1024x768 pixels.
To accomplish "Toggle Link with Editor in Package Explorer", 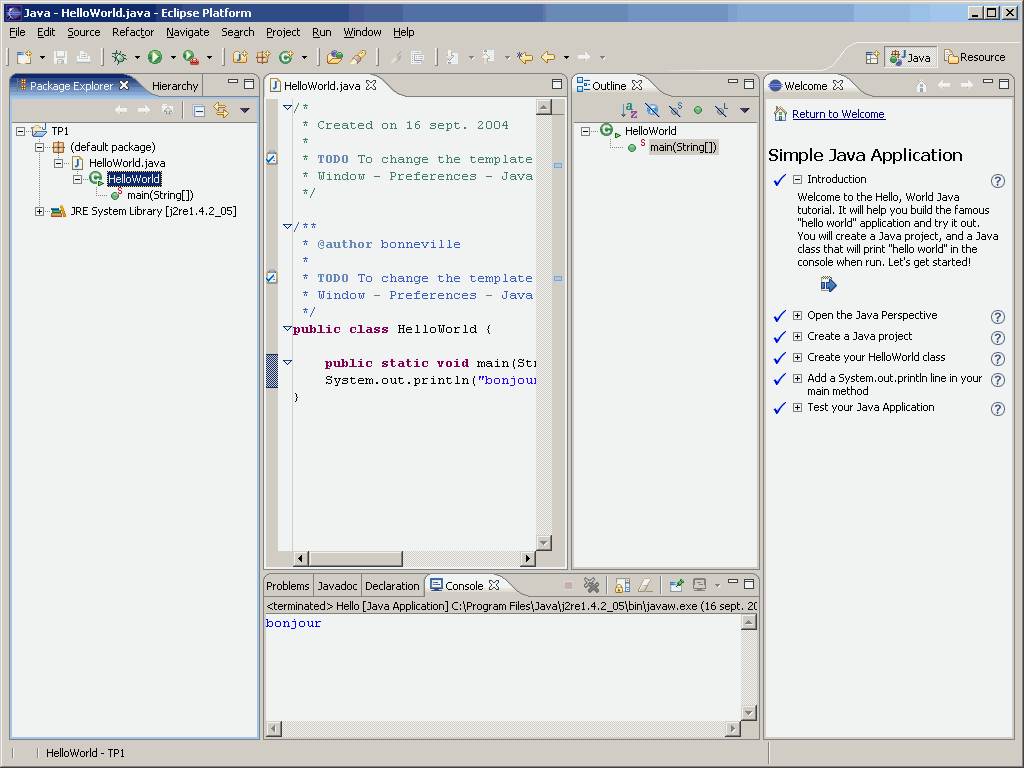I will pyautogui.click(x=221, y=110).
